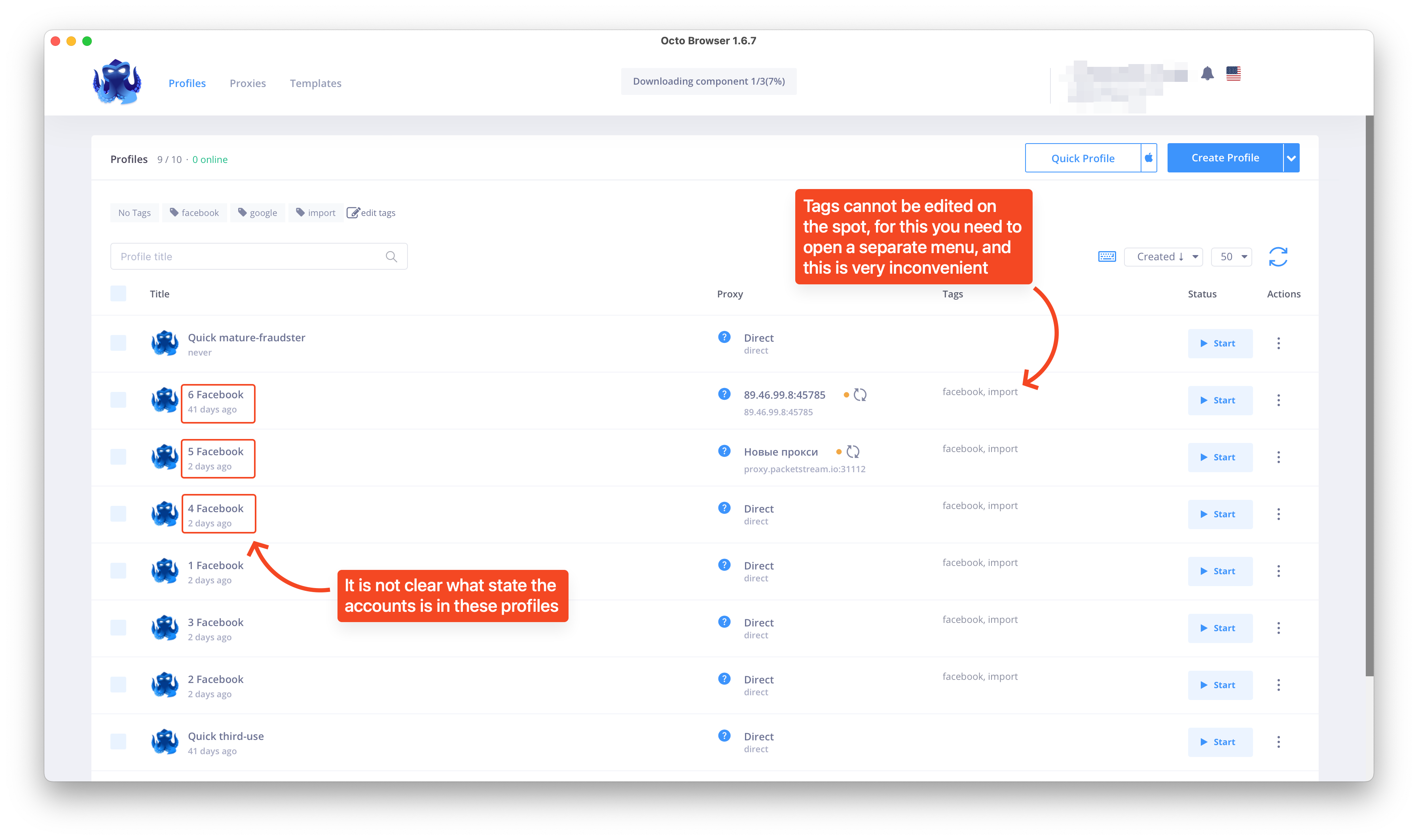The width and height of the screenshot is (1418, 840).
Task: Filter profiles by facebook tag
Action: coord(194,213)
